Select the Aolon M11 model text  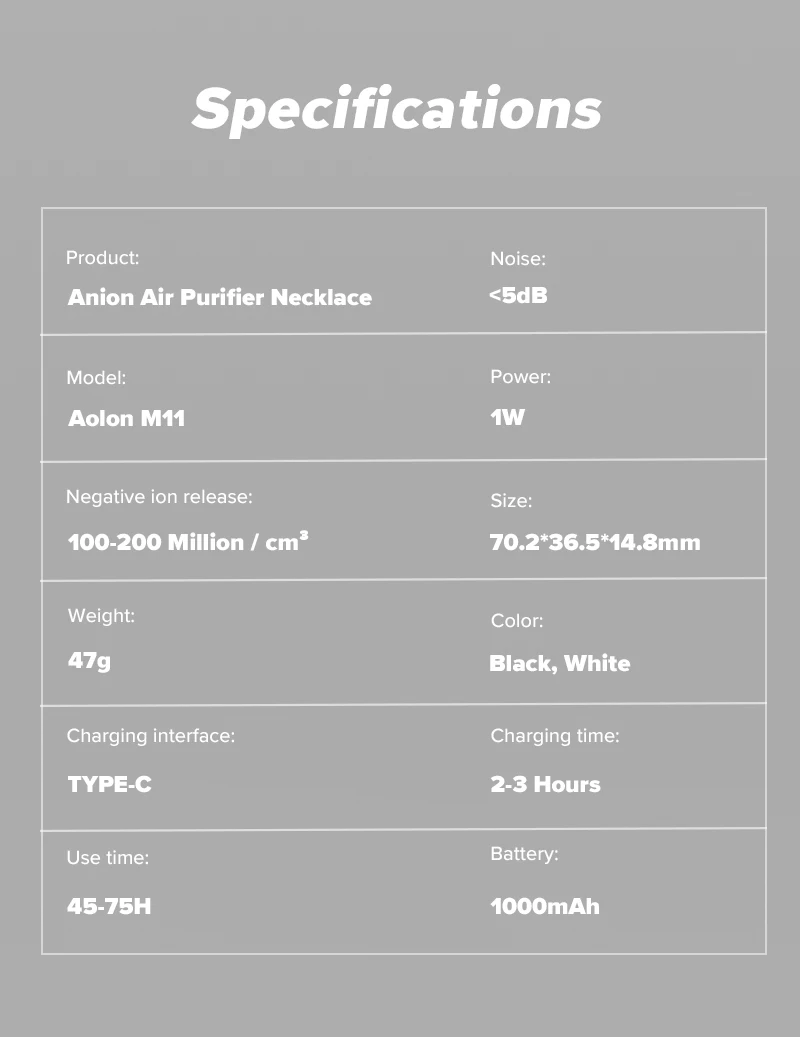(126, 418)
